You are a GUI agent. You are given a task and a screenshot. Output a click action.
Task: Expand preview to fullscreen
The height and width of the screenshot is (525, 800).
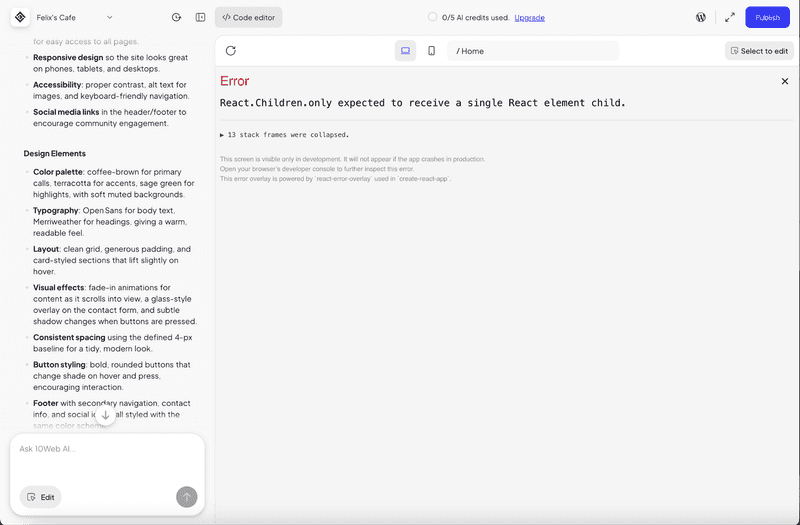(x=729, y=17)
